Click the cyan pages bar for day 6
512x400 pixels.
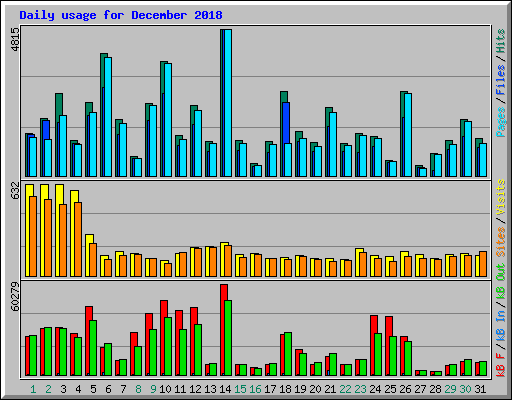[108, 117]
